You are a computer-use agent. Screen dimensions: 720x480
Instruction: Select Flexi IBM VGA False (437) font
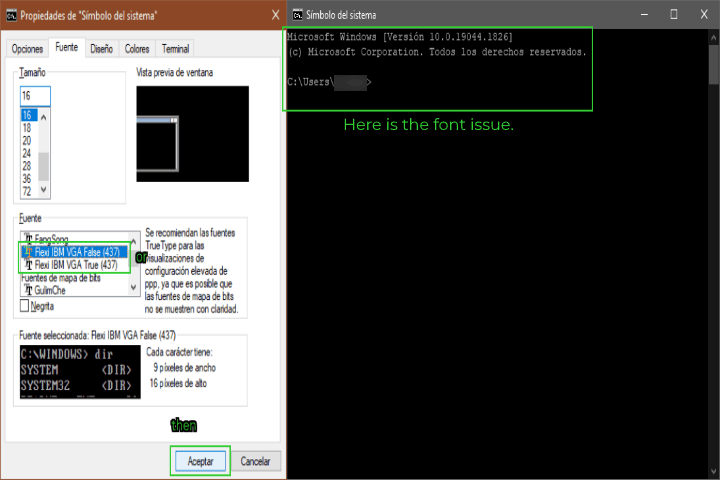(74, 252)
